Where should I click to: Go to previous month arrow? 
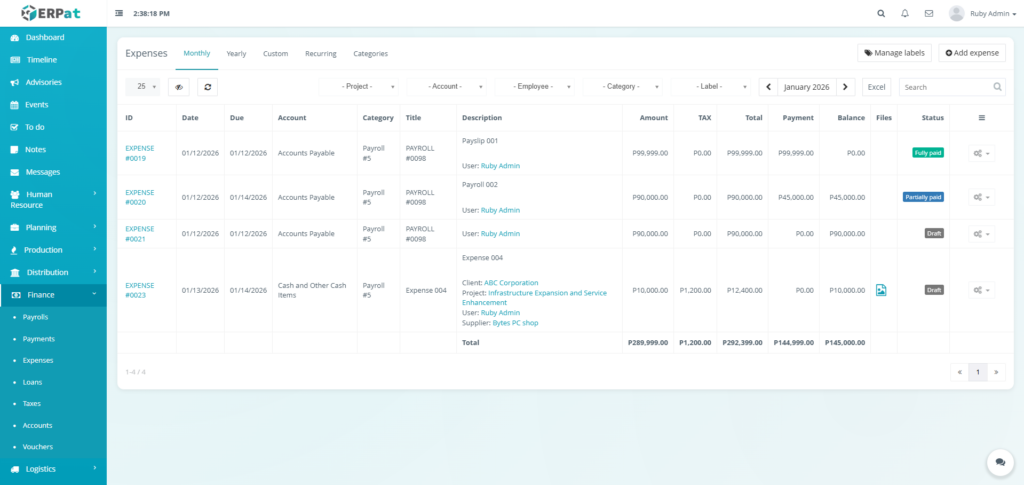tap(768, 87)
